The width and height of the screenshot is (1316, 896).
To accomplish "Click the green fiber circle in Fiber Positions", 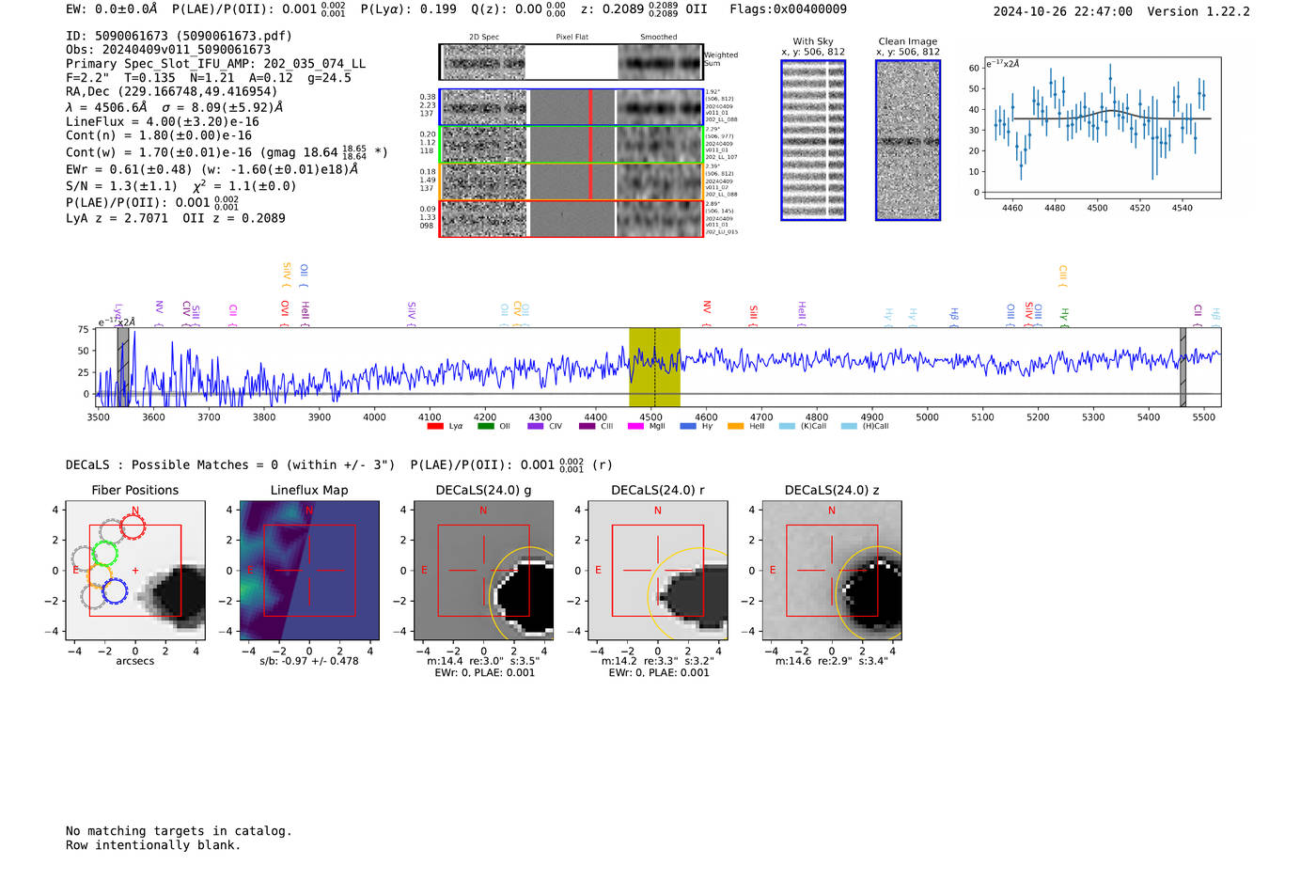I will tap(104, 554).
